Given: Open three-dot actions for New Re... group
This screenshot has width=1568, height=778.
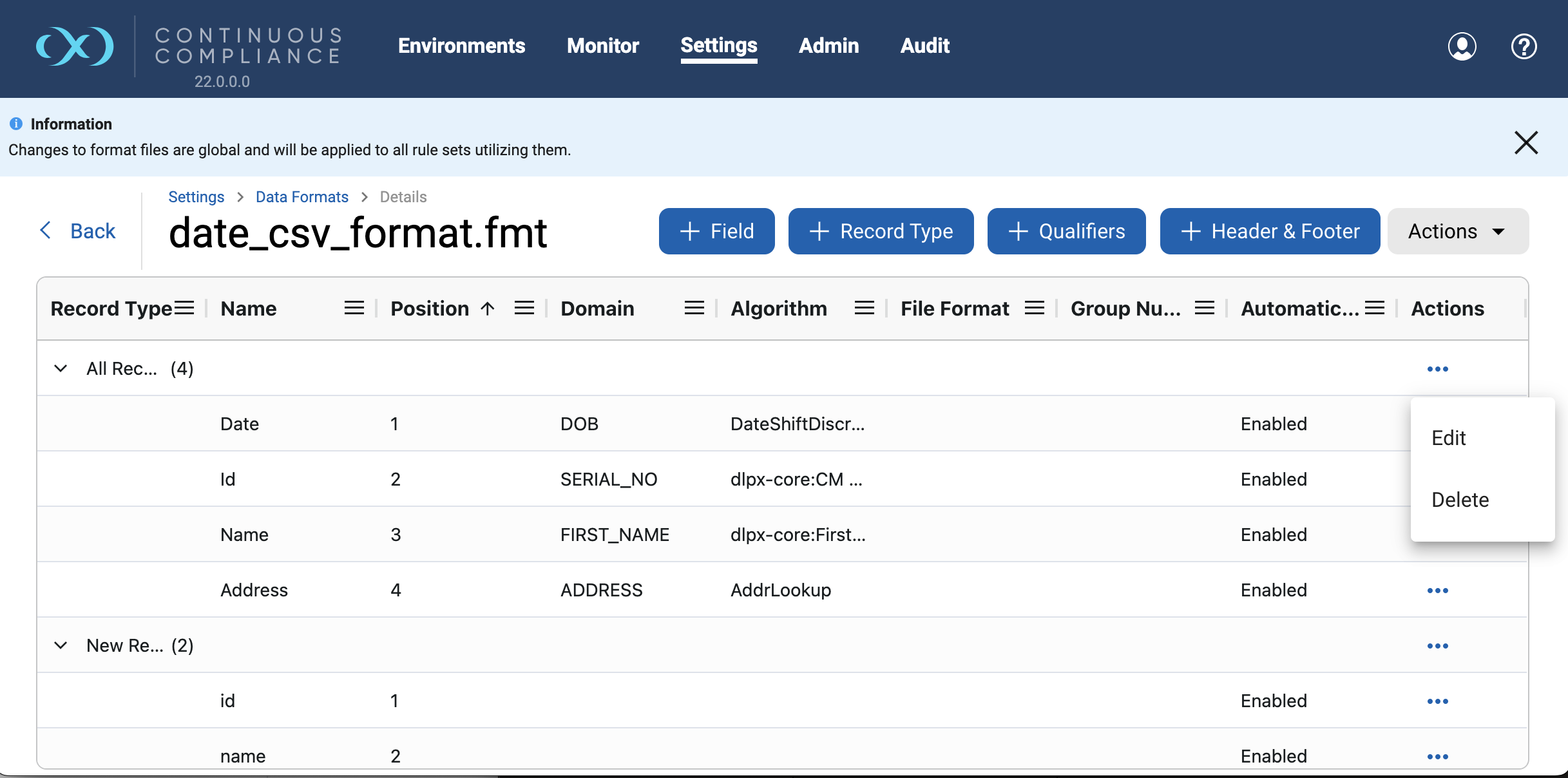Looking at the screenshot, I should point(1438,646).
